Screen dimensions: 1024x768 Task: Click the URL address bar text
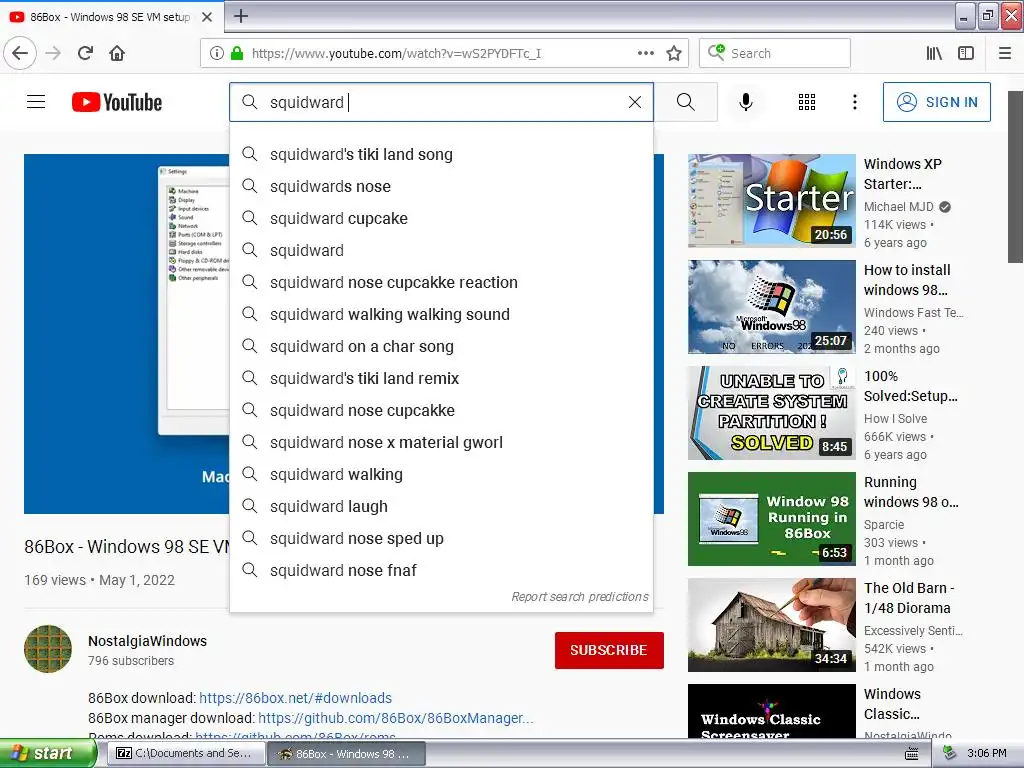(396, 53)
